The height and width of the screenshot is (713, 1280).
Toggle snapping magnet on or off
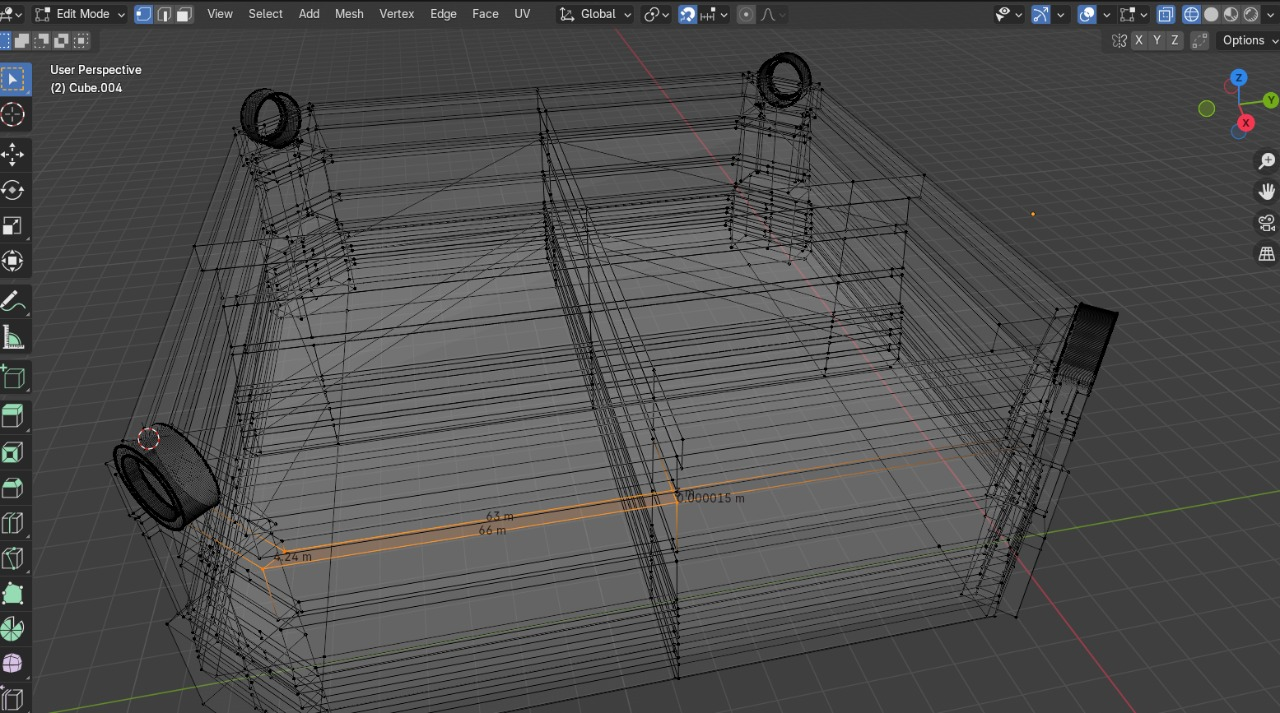[687, 14]
